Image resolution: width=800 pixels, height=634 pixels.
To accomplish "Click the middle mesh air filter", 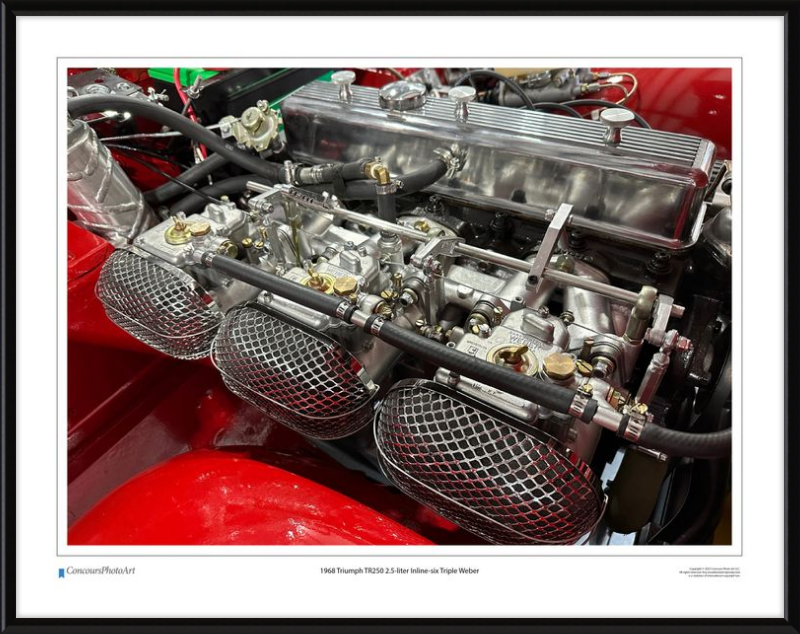I will tap(290, 368).
